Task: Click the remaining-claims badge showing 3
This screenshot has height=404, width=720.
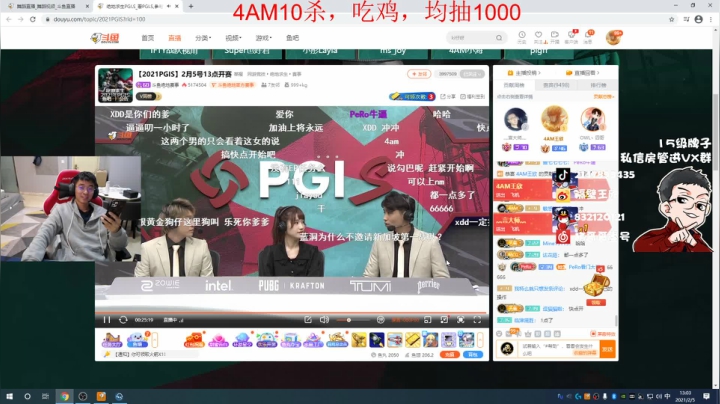Action: (x=412, y=96)
